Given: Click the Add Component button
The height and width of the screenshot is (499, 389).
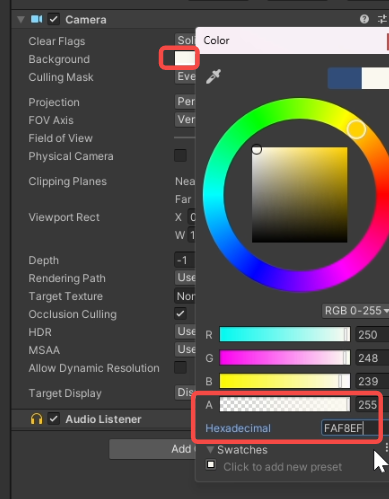Looking at the screenshot, I should 152,449.
